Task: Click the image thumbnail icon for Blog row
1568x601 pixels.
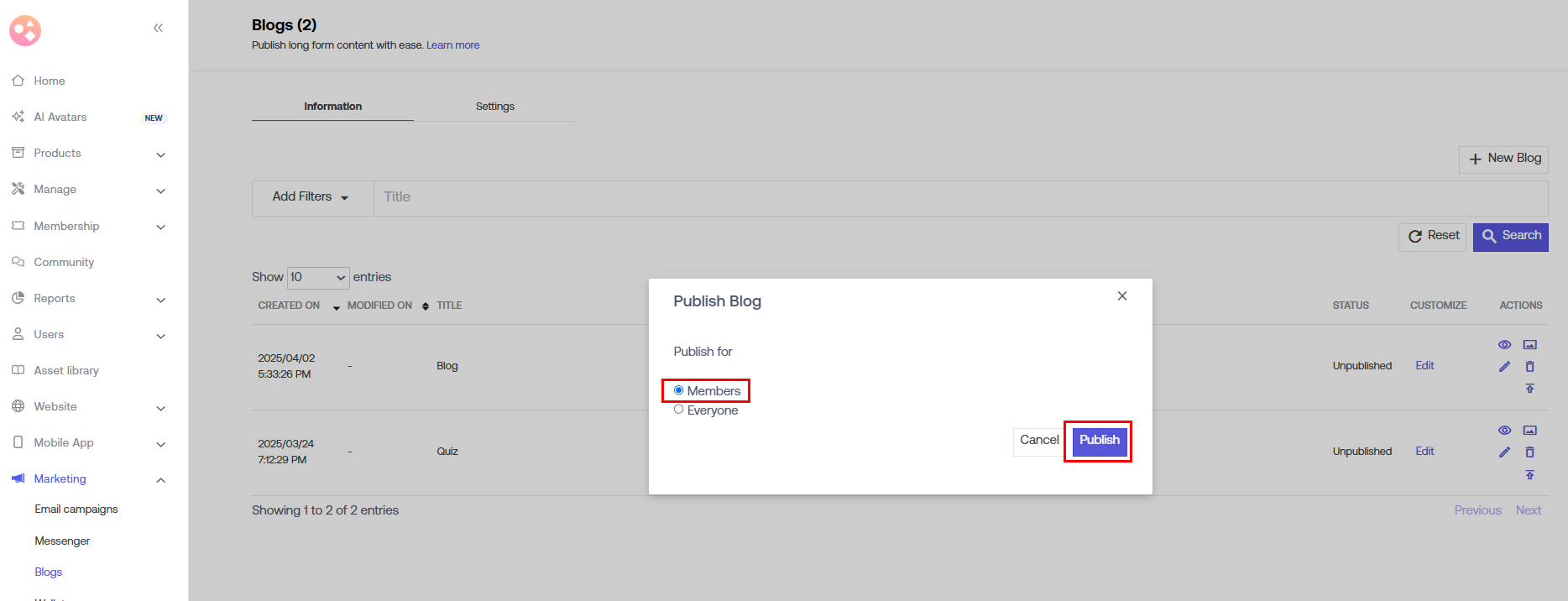Action: [1529, 345]
